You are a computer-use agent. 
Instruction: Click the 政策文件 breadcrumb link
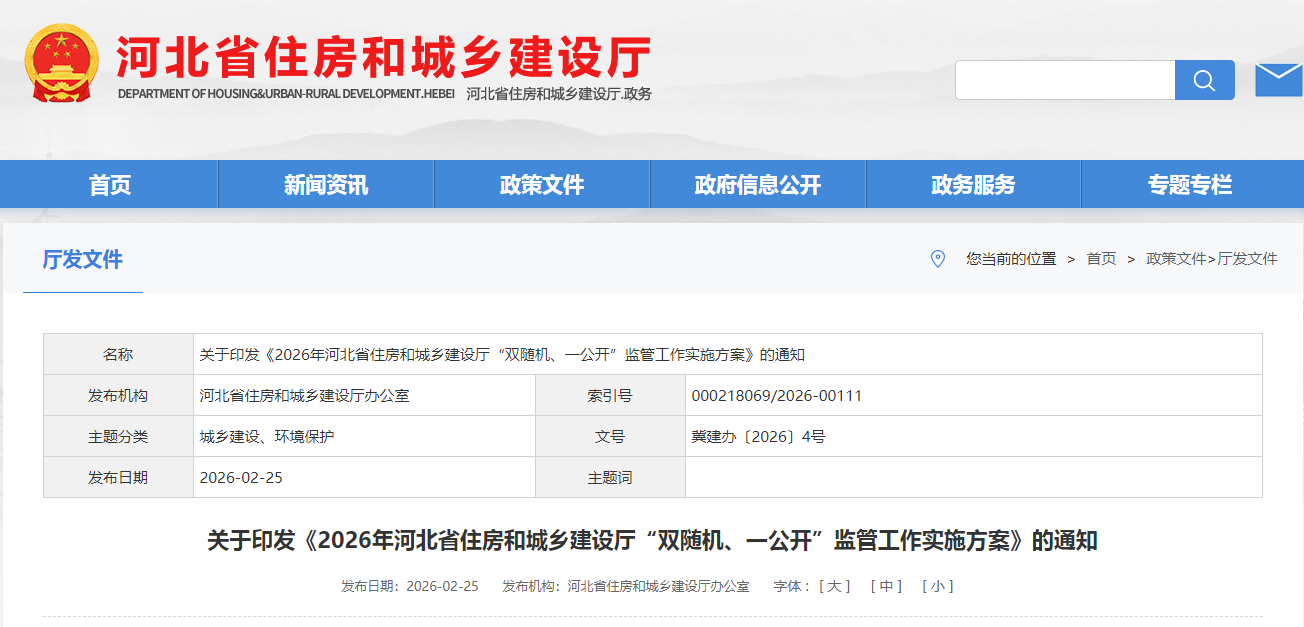[x=1176, y=259]
